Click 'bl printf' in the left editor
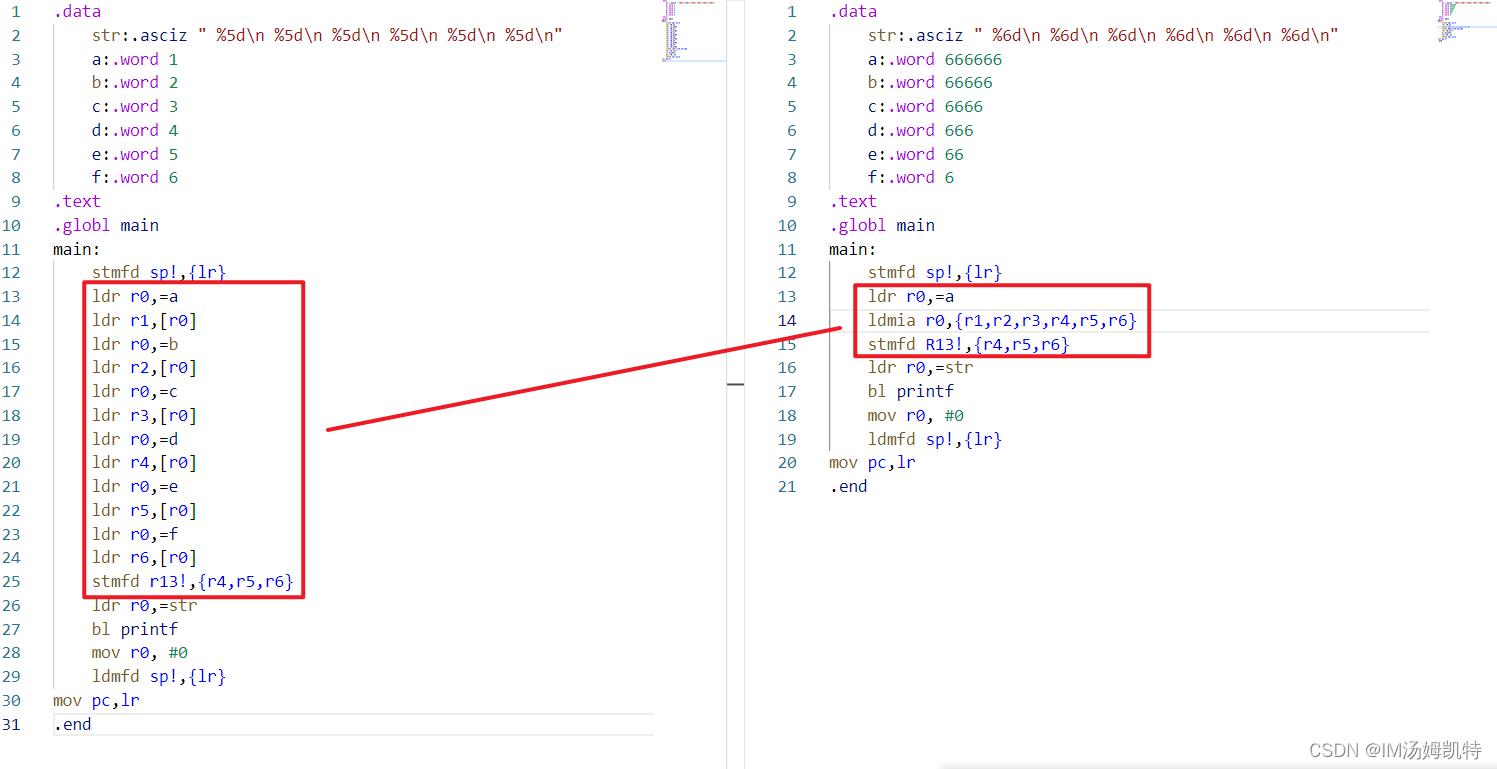Screen dimensions: 1497x769 [135, 629]
